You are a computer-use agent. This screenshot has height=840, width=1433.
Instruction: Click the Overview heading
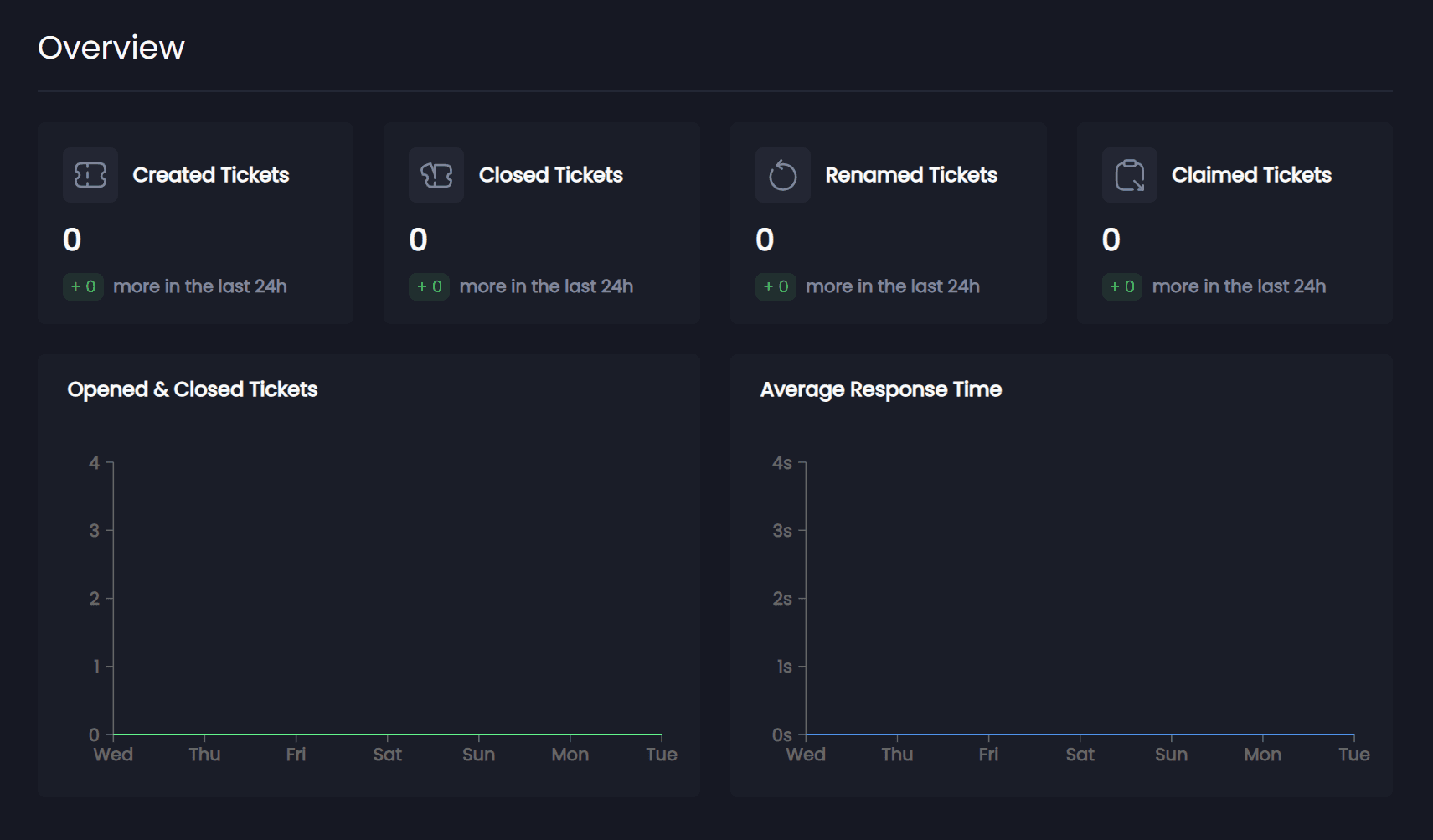111,48
